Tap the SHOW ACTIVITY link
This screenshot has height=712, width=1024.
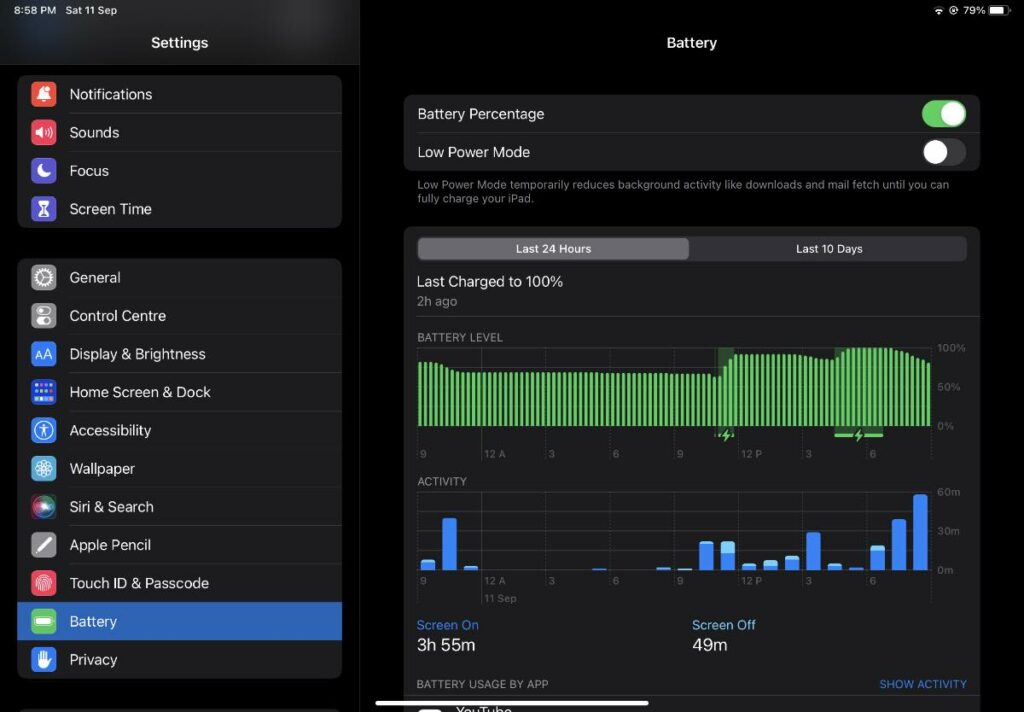922,684
